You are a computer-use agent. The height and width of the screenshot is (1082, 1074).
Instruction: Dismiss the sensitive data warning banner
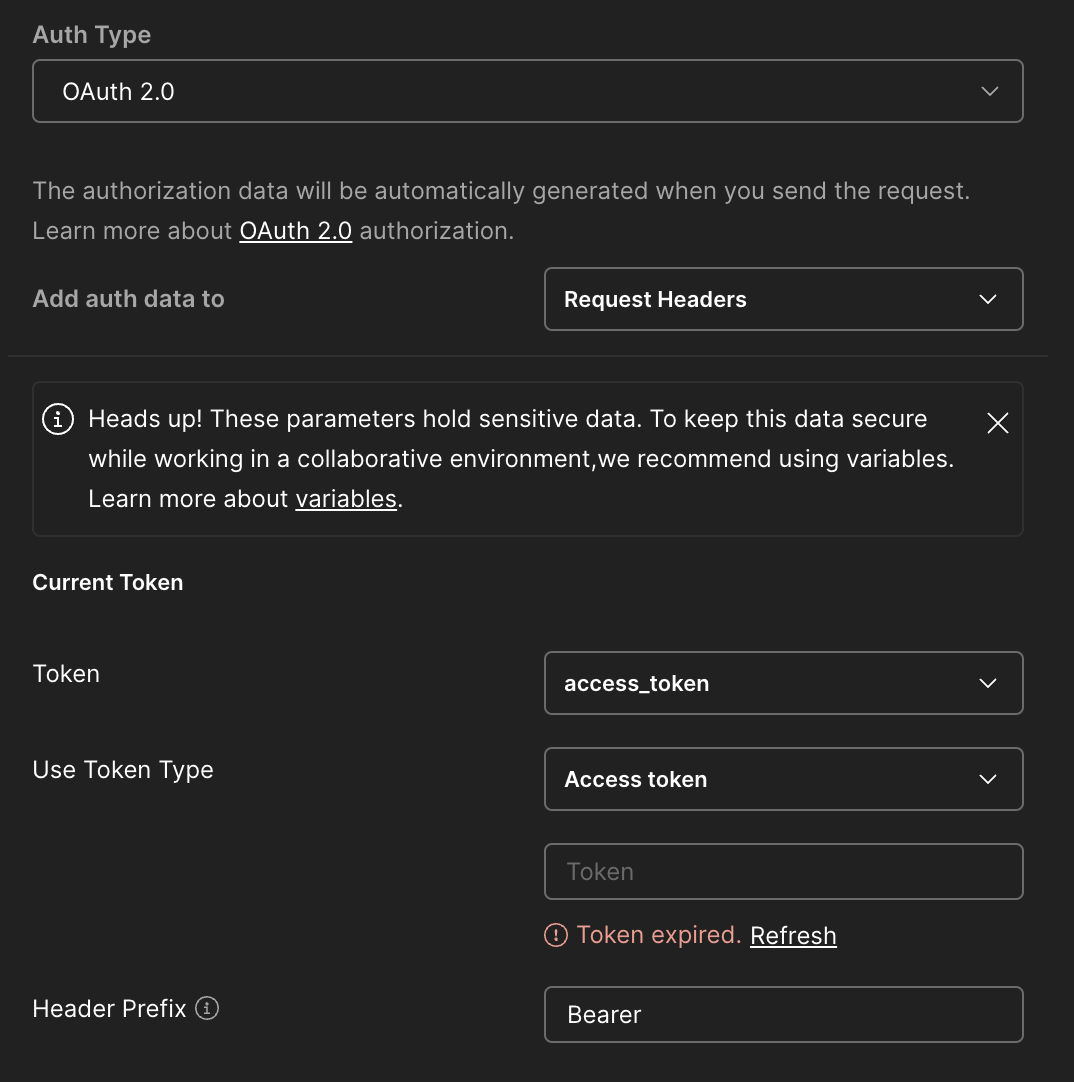[x=997, y=423]
